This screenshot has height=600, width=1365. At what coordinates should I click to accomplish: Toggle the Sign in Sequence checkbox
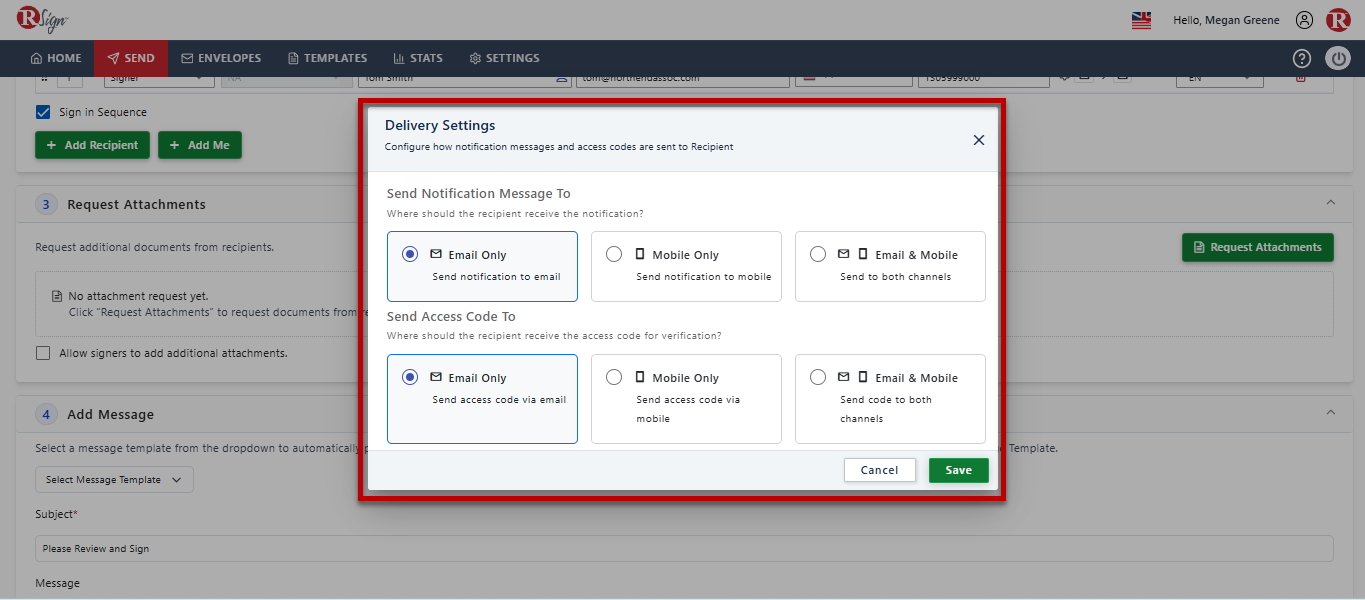[x=43, y=112]
